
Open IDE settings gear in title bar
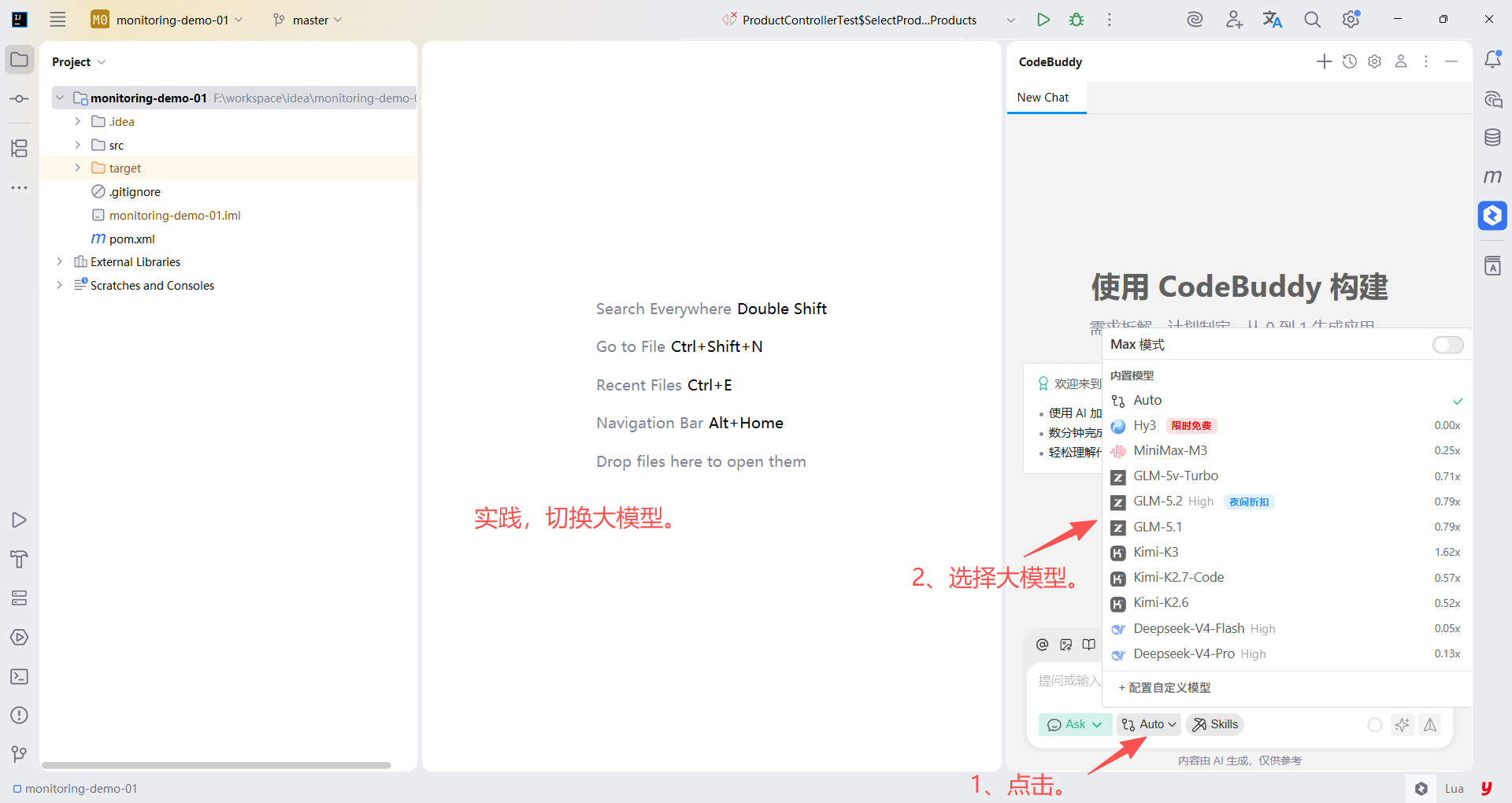point(1351,20)
